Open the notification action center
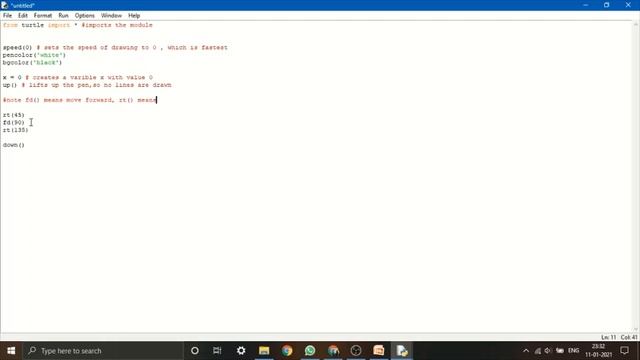Image resolution: width=640 pixels, height=360 pixels. [624, 351]
